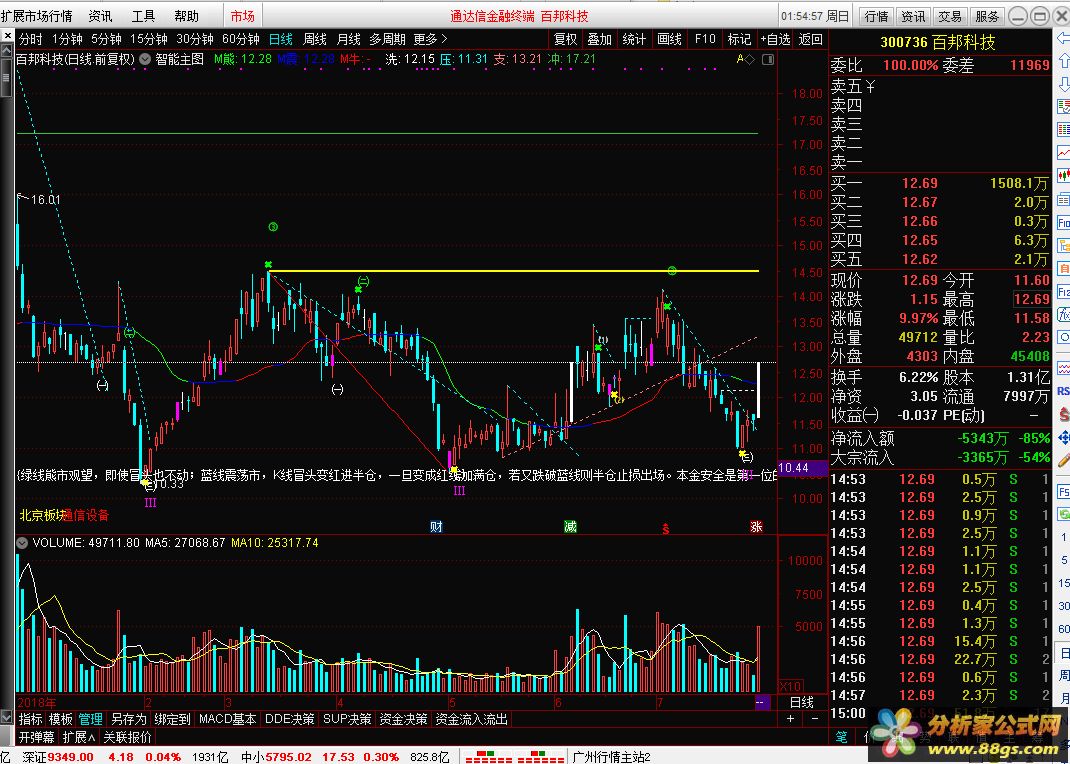Click the server signal bars icon in status bar
1070x764 pixels.
(x=515, y=757)
